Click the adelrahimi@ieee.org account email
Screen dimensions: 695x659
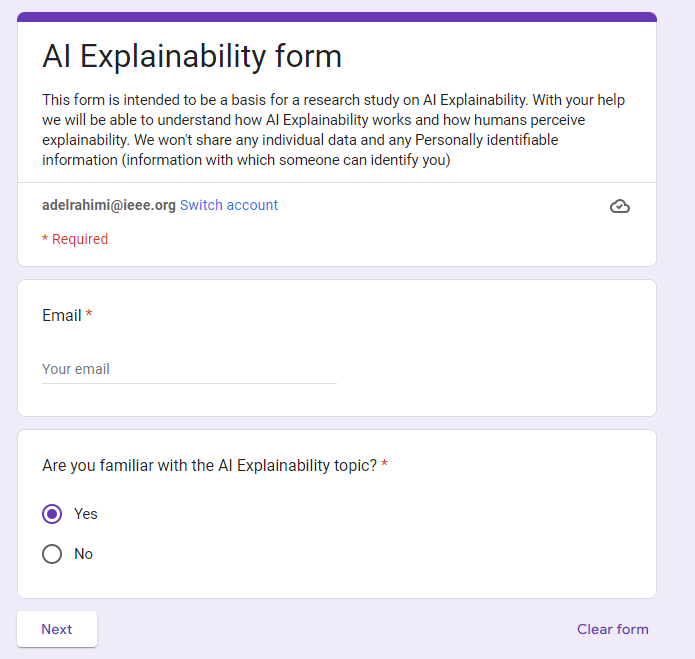(x=109, y=205)
